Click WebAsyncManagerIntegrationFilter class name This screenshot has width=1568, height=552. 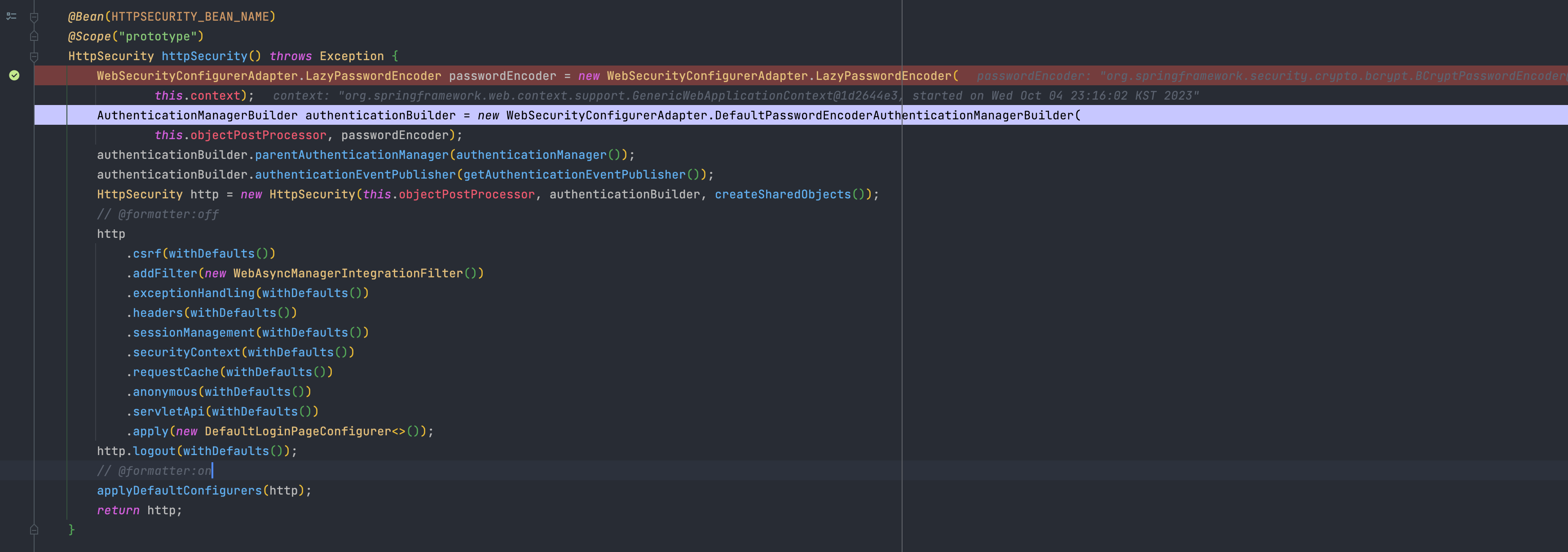coord(348,273)
